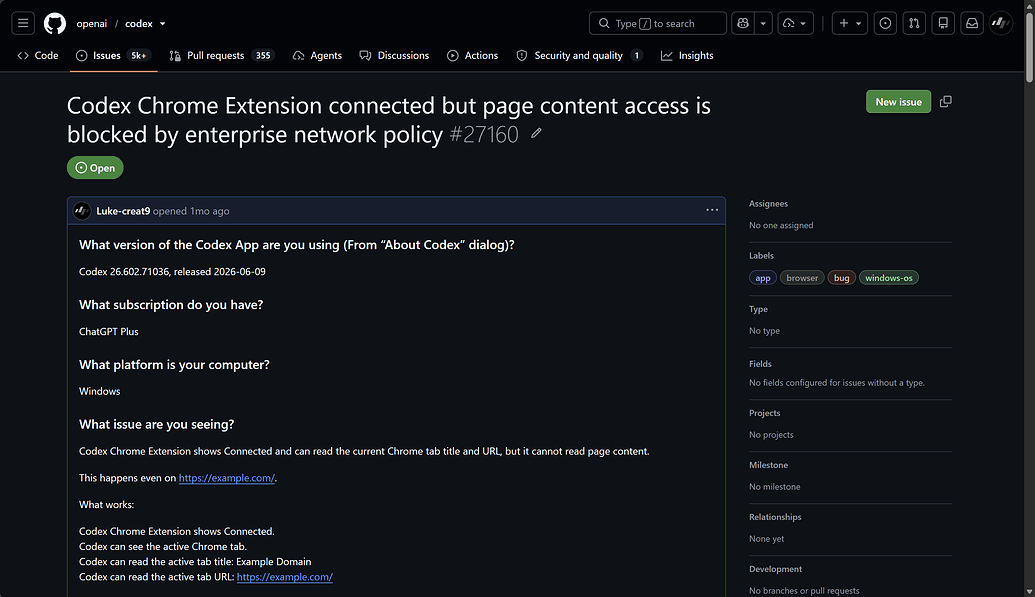
Task: Open the Security and quality tab
Action: click(x=580, y=55)
